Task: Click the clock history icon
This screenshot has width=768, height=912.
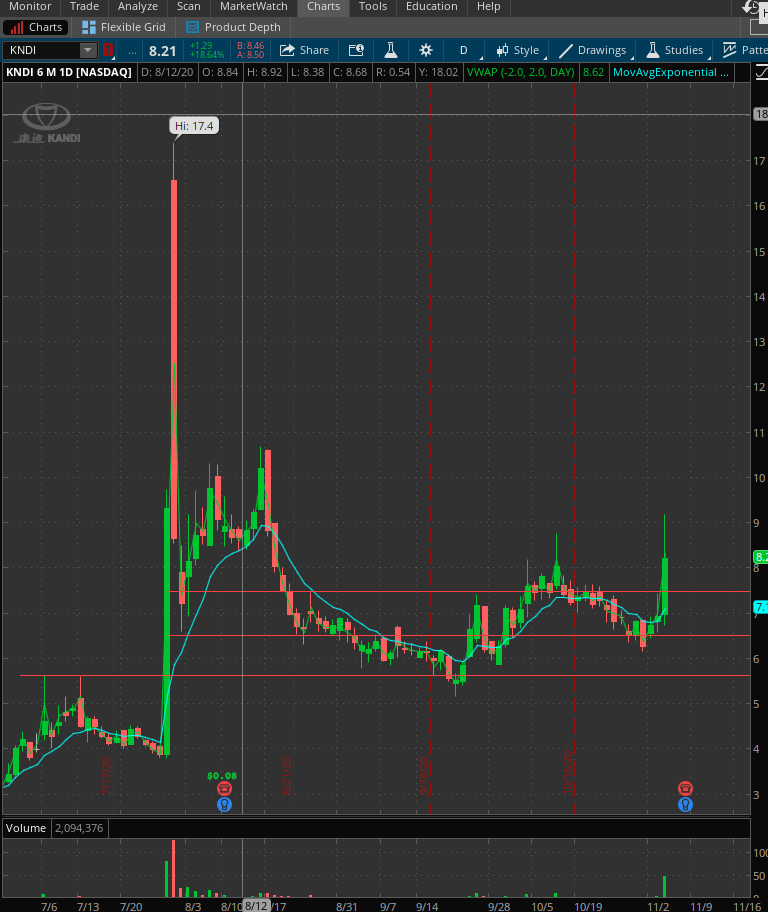Action: point(751,7)
